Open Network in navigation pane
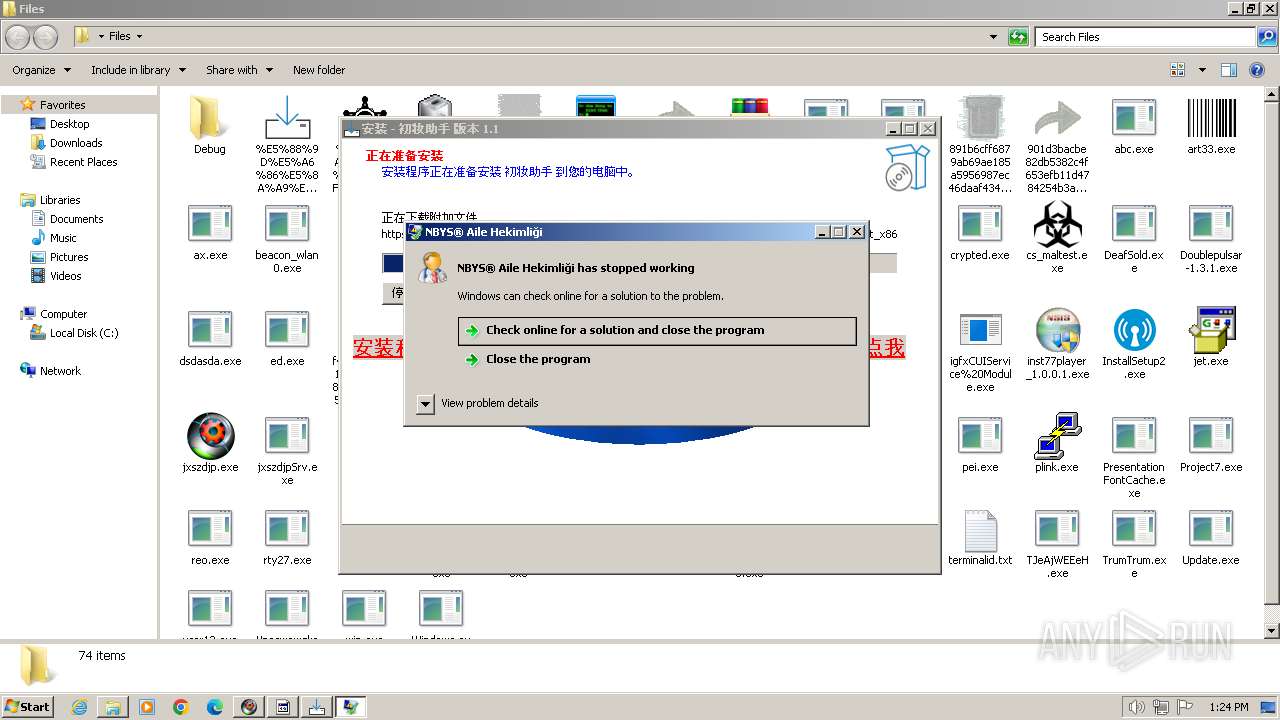 [60, 371]
